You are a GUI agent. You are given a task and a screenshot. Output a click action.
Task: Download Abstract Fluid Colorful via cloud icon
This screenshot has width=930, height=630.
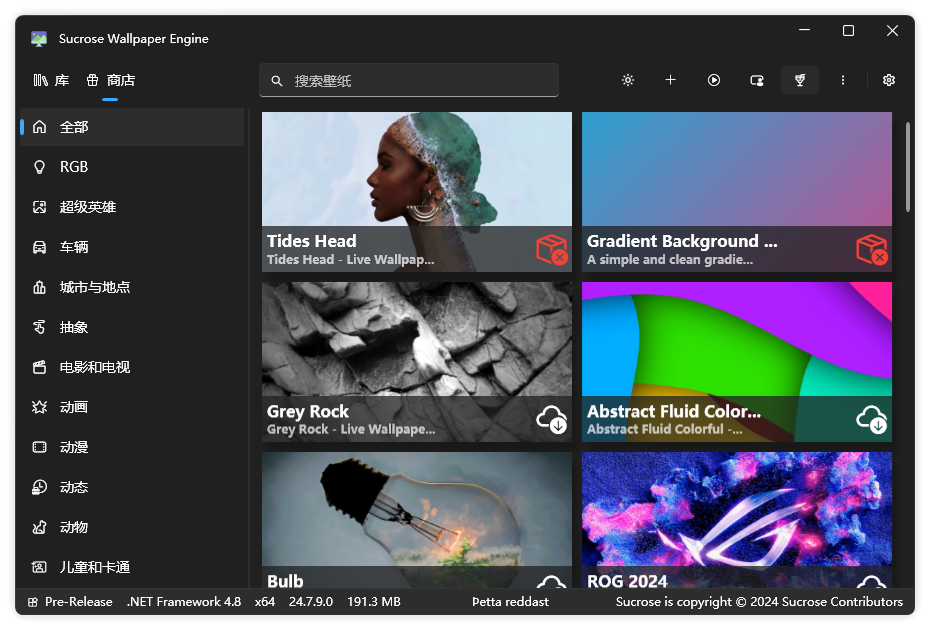point(871,419)
